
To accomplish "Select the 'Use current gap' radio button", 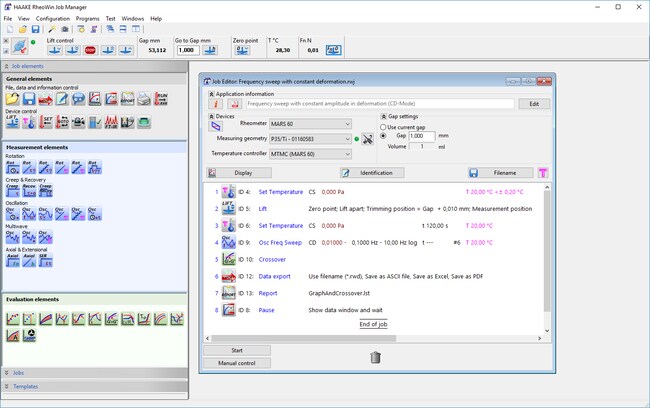I will click(382, 127).
